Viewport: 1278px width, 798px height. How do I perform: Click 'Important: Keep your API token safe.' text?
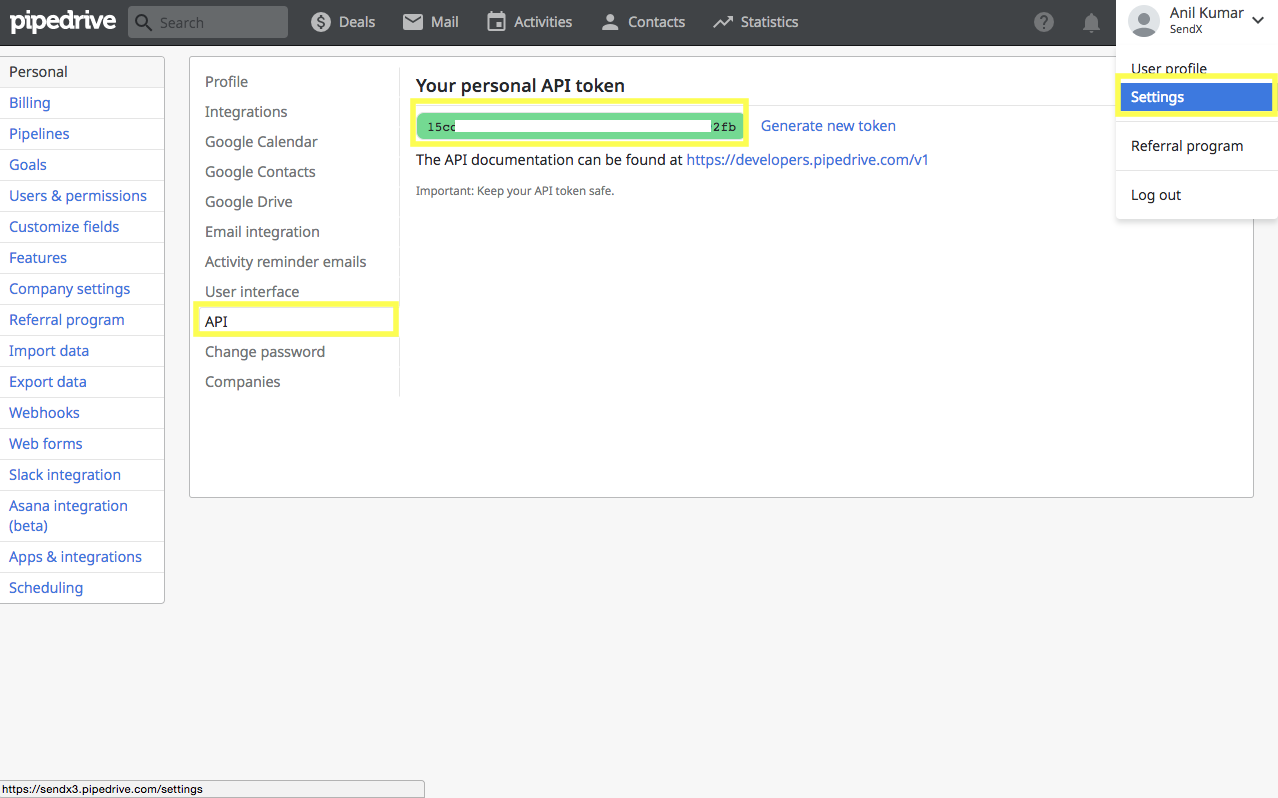[515, 191]
